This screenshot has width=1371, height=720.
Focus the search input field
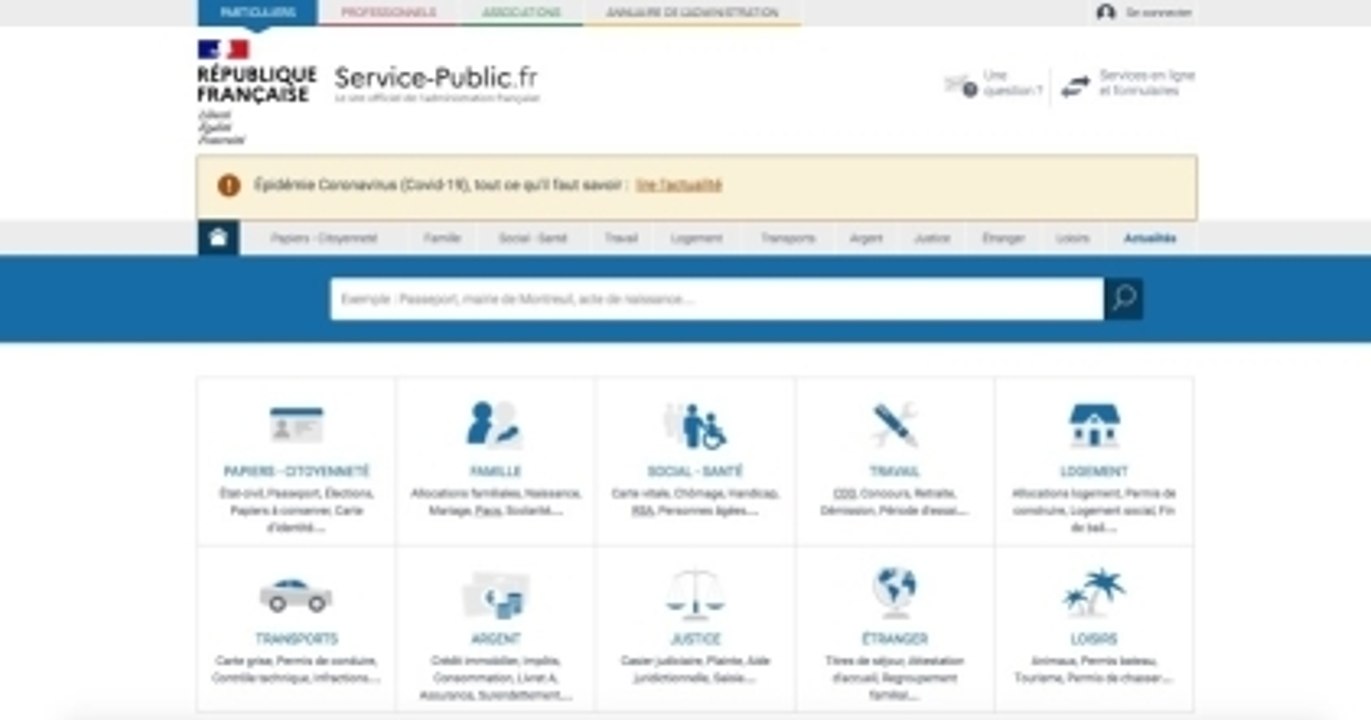(x=717, y=299)
